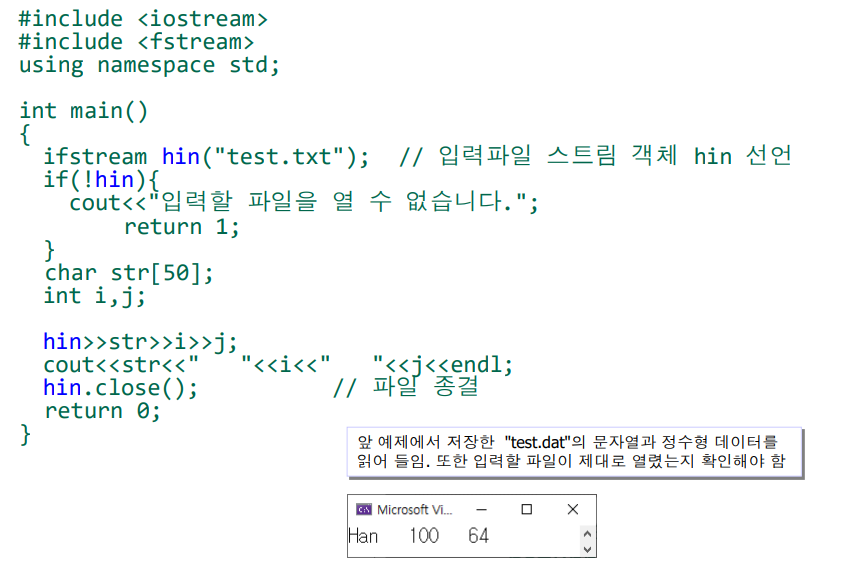The height and width of the screenshot is (572, 854).
Task: Click the "#include <fstream>" line
Action: point(136,42)
